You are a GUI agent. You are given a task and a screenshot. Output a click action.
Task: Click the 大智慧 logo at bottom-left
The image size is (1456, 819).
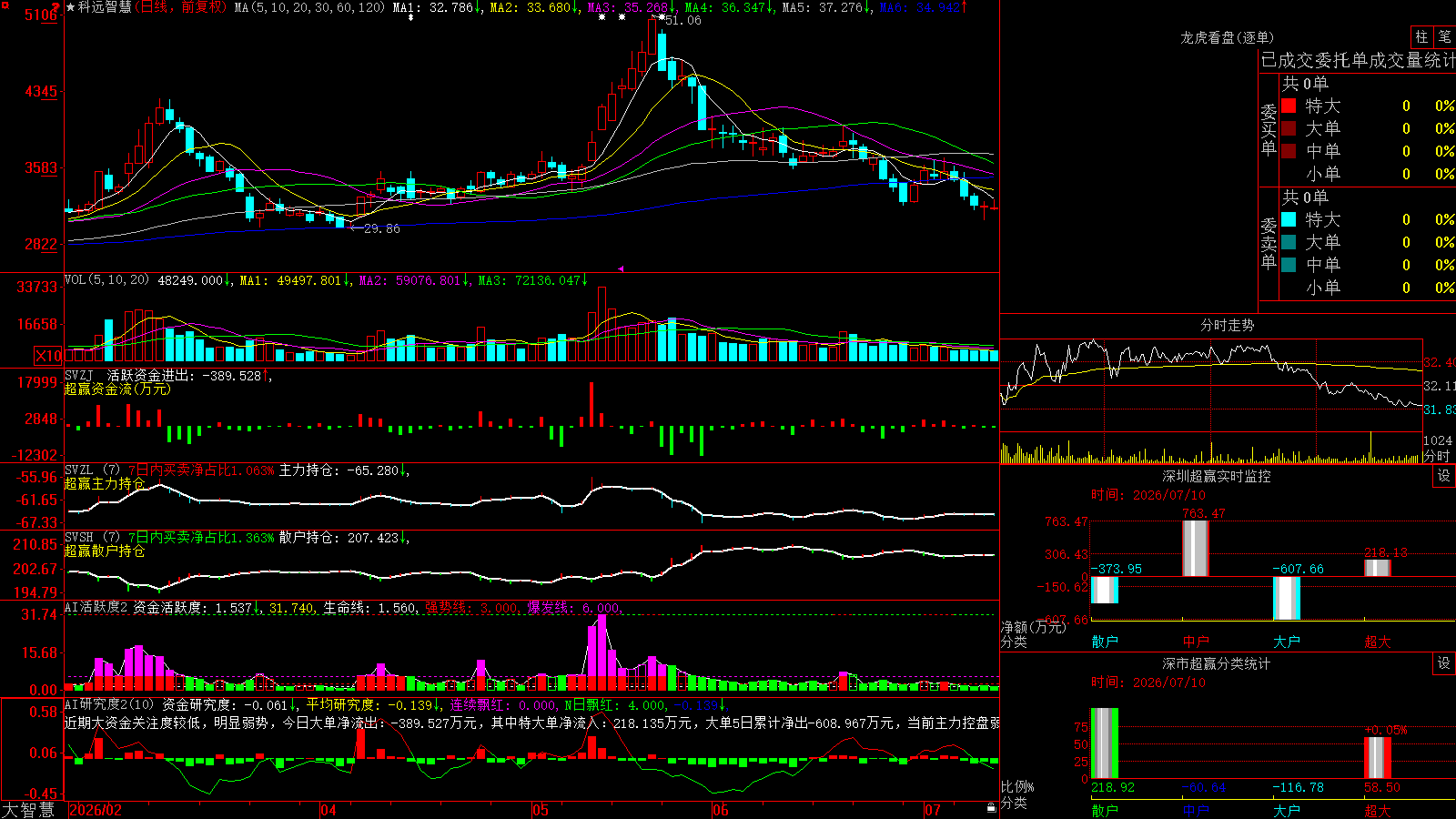click(28, 810)
